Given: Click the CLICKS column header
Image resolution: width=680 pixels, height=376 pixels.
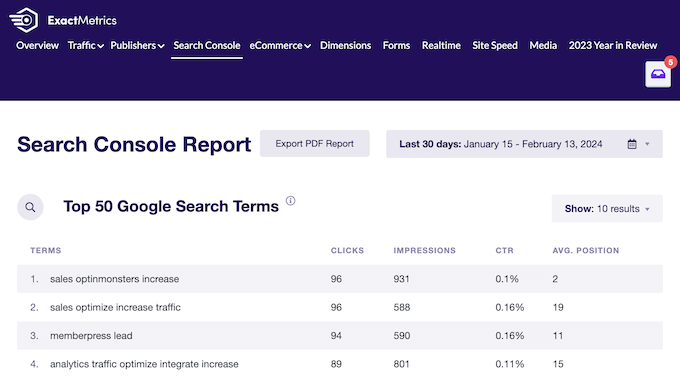Looking at the screenshot, I should pos(347,251).
